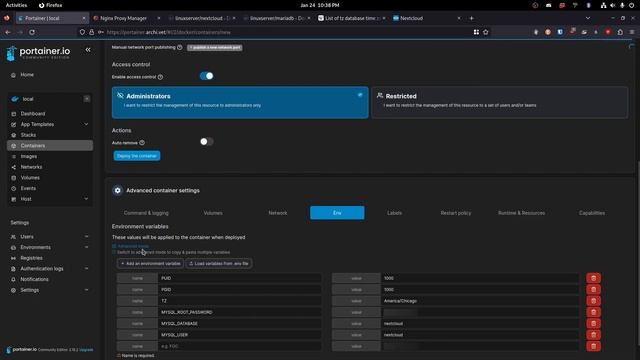Show help for manual network port publishing
The width and height of the screenshot is (640, 360).
tap(180, 47)
